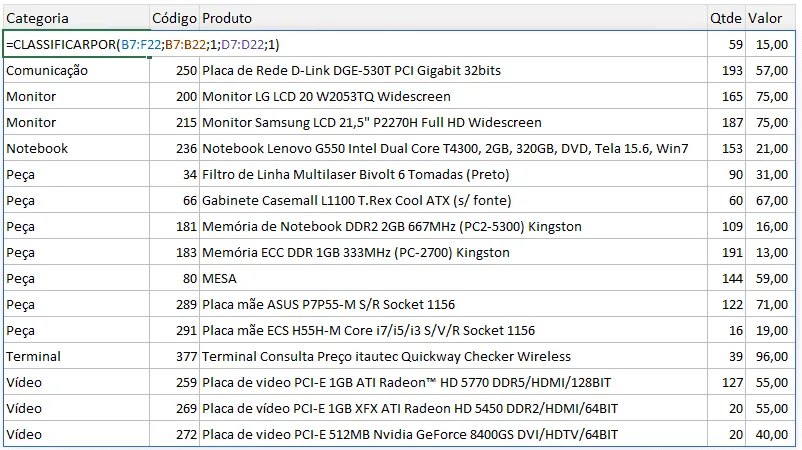Click the Gabinete Casemall L1100 product cell
The height and width of the screenshot is (450, 802).
click(x=453, y=200)
